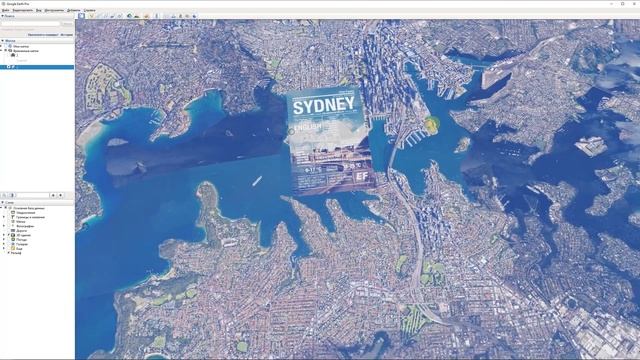640x360 pixels.
Task: Select the highlighted item in Places tree
Action: 37,67
